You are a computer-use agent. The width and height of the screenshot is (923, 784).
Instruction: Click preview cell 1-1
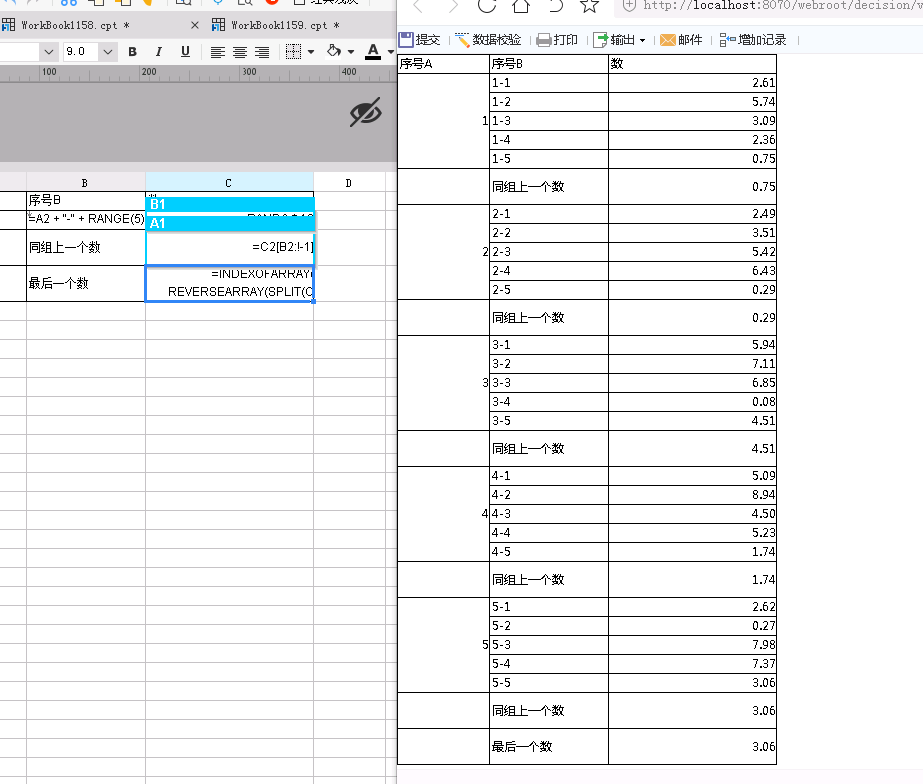click(x=549, y=83)
